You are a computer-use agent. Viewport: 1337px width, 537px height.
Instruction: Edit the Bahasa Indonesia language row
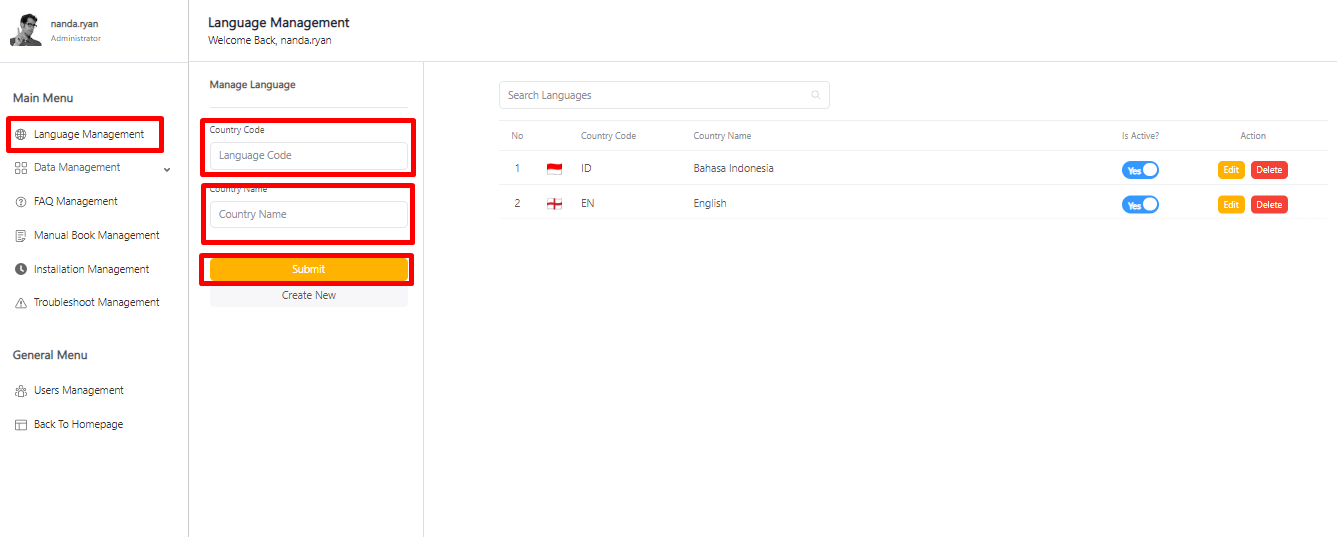pos(1231,170)
